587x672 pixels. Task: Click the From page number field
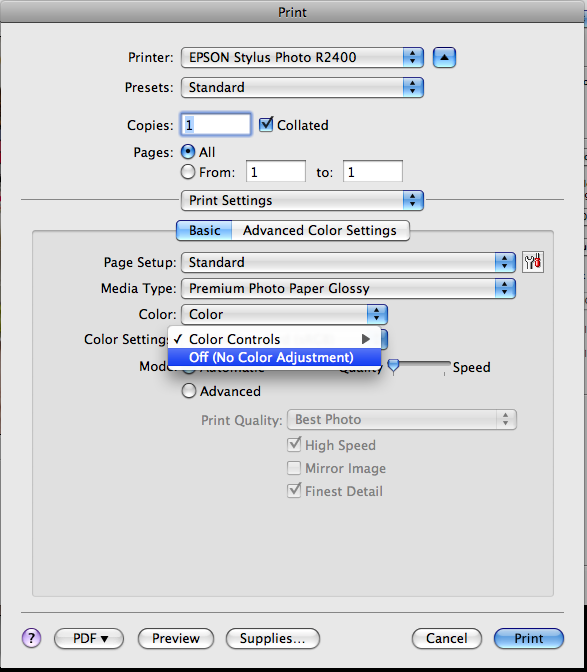[x=276, y=172]
